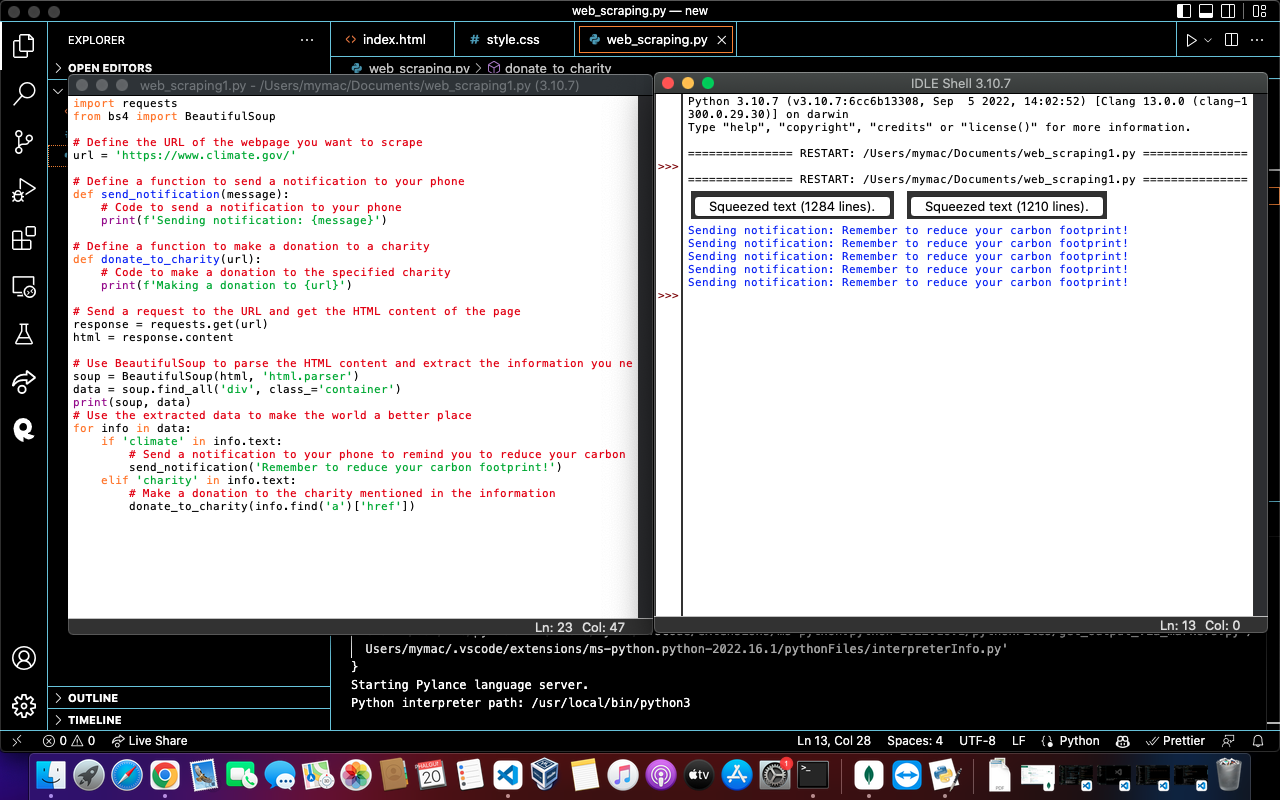Click the url = 'https://www.climate.gov/' line
The image size is (1280, 800).
[185, 155]
